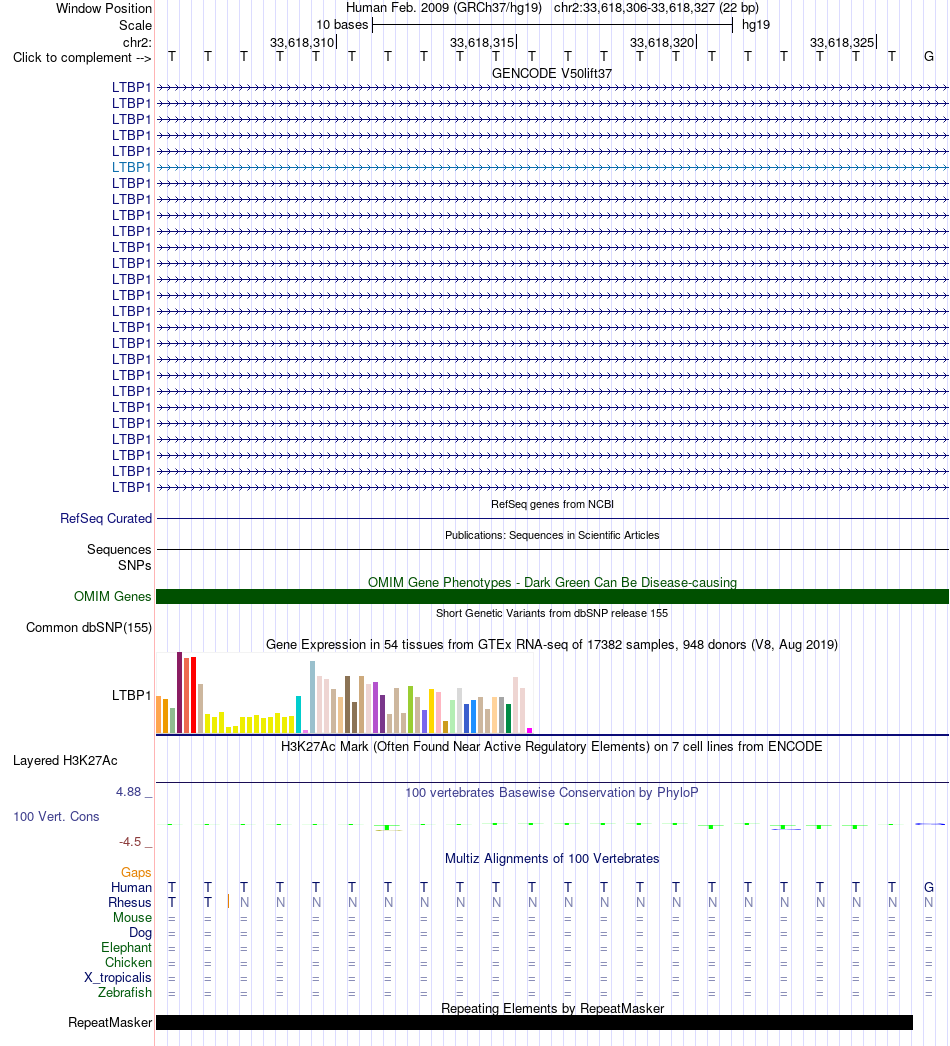Click the 'Zebrafish' alignment row label
Viewport: 950px width, 1046px height.
(125, 993)
